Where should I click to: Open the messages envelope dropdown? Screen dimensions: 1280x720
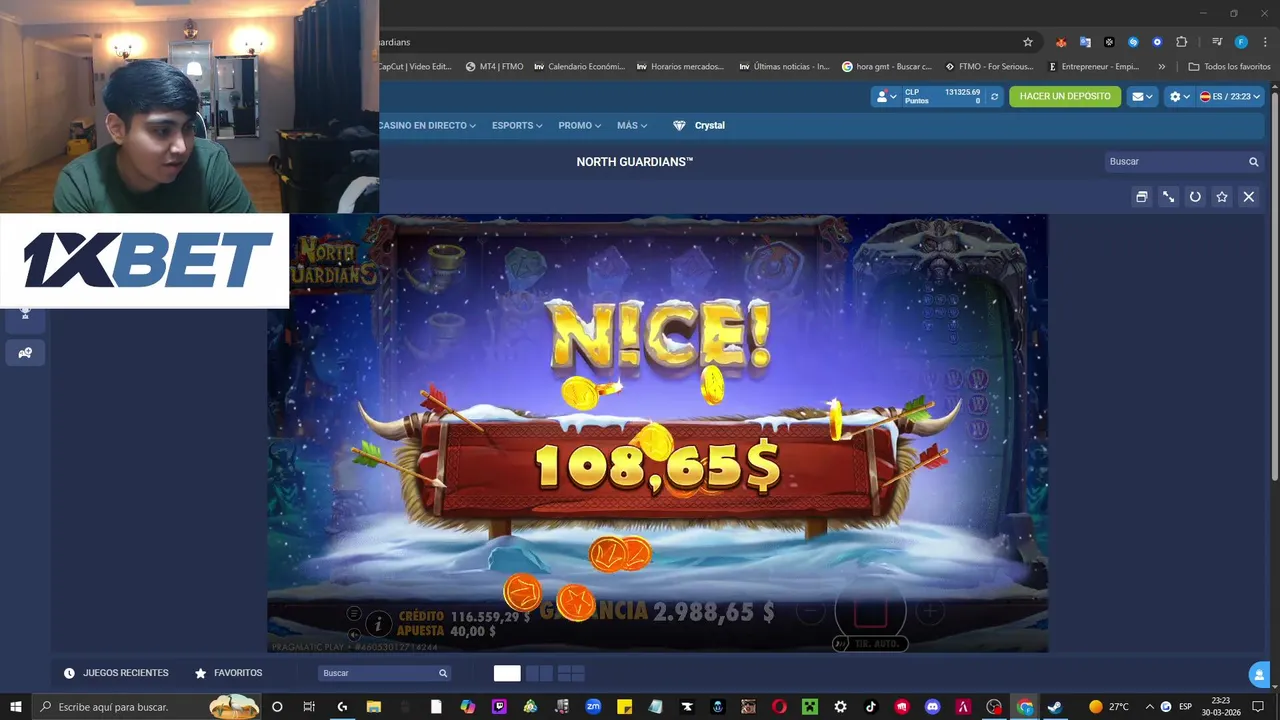(1141, 97)
